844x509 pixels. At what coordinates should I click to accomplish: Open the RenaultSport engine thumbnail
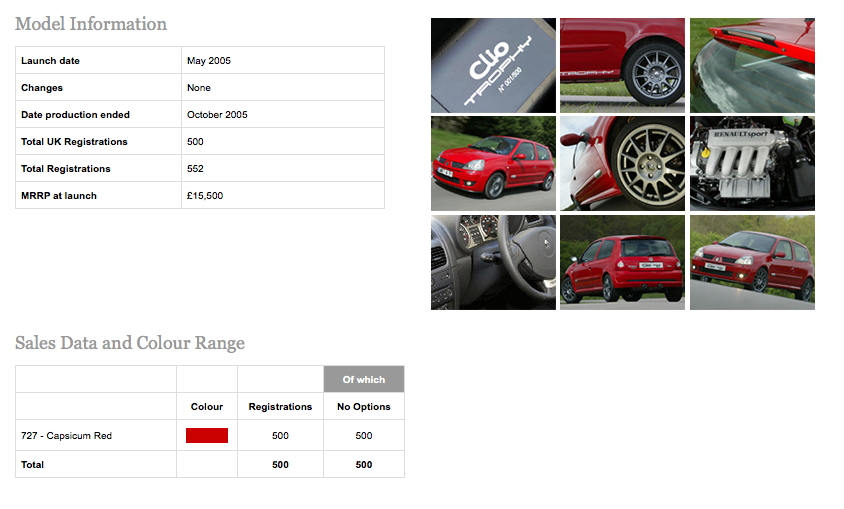752,164
